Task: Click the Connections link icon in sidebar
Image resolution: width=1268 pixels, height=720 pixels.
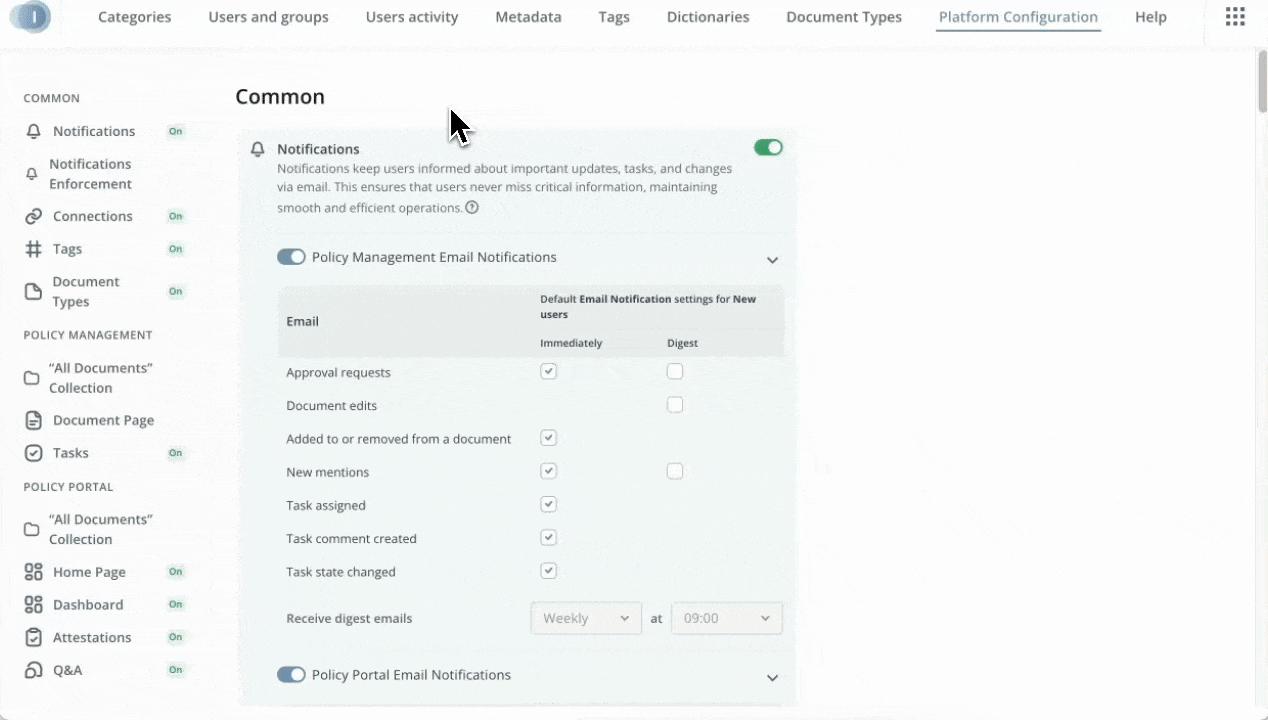Action: pyautogui.click(x=33, y=216)
